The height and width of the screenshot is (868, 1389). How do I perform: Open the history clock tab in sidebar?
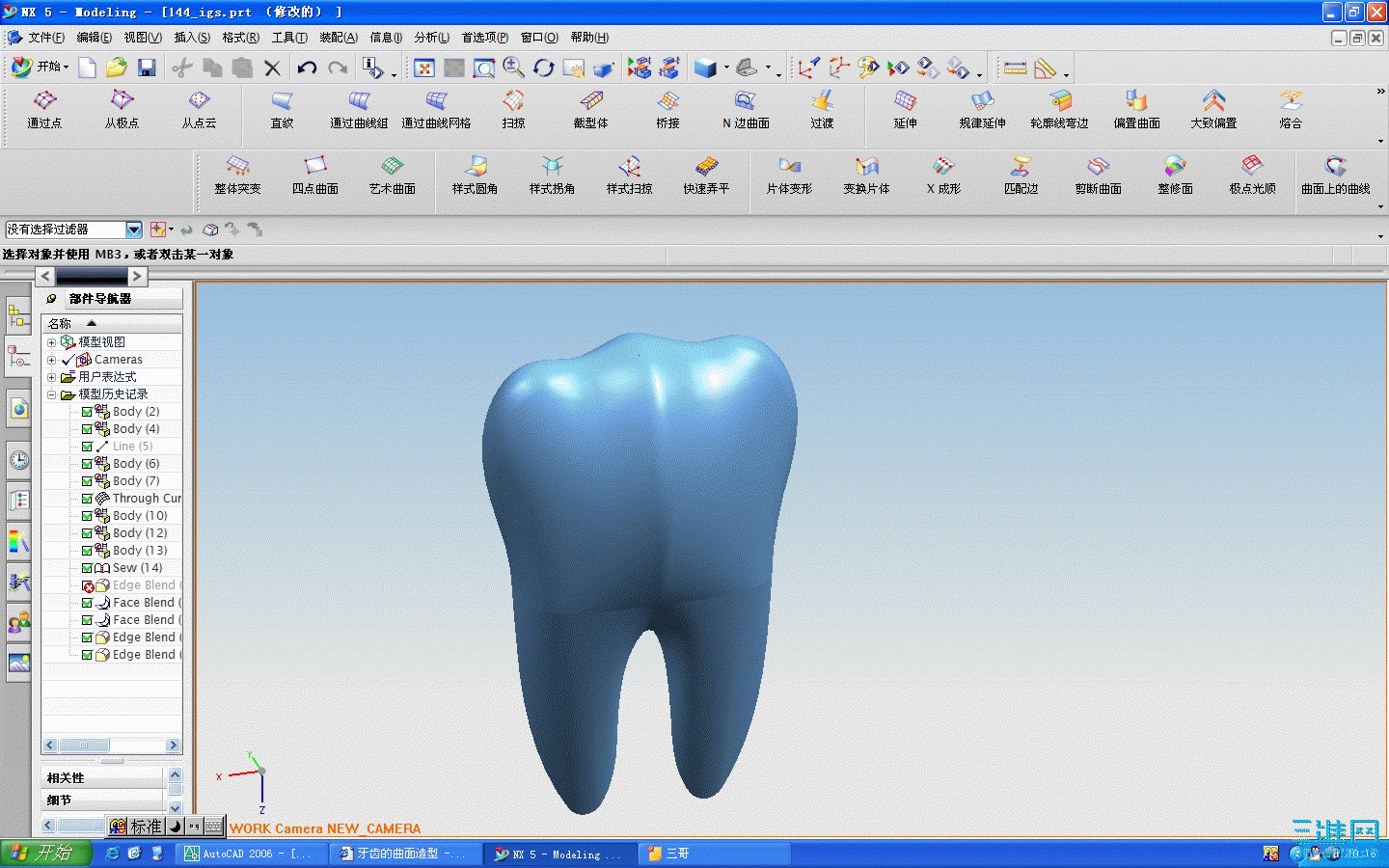18,460
